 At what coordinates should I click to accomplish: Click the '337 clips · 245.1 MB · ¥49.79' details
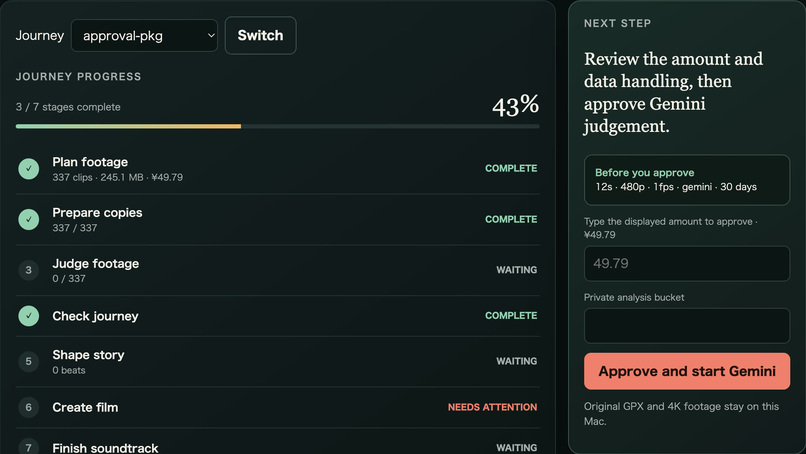tap(118, 177)
